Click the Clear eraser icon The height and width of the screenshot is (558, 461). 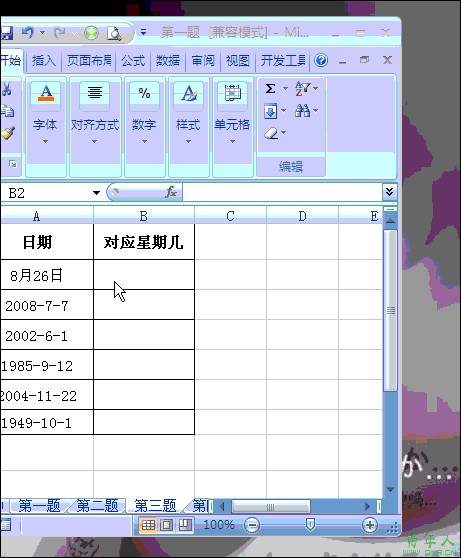[272, 133]
